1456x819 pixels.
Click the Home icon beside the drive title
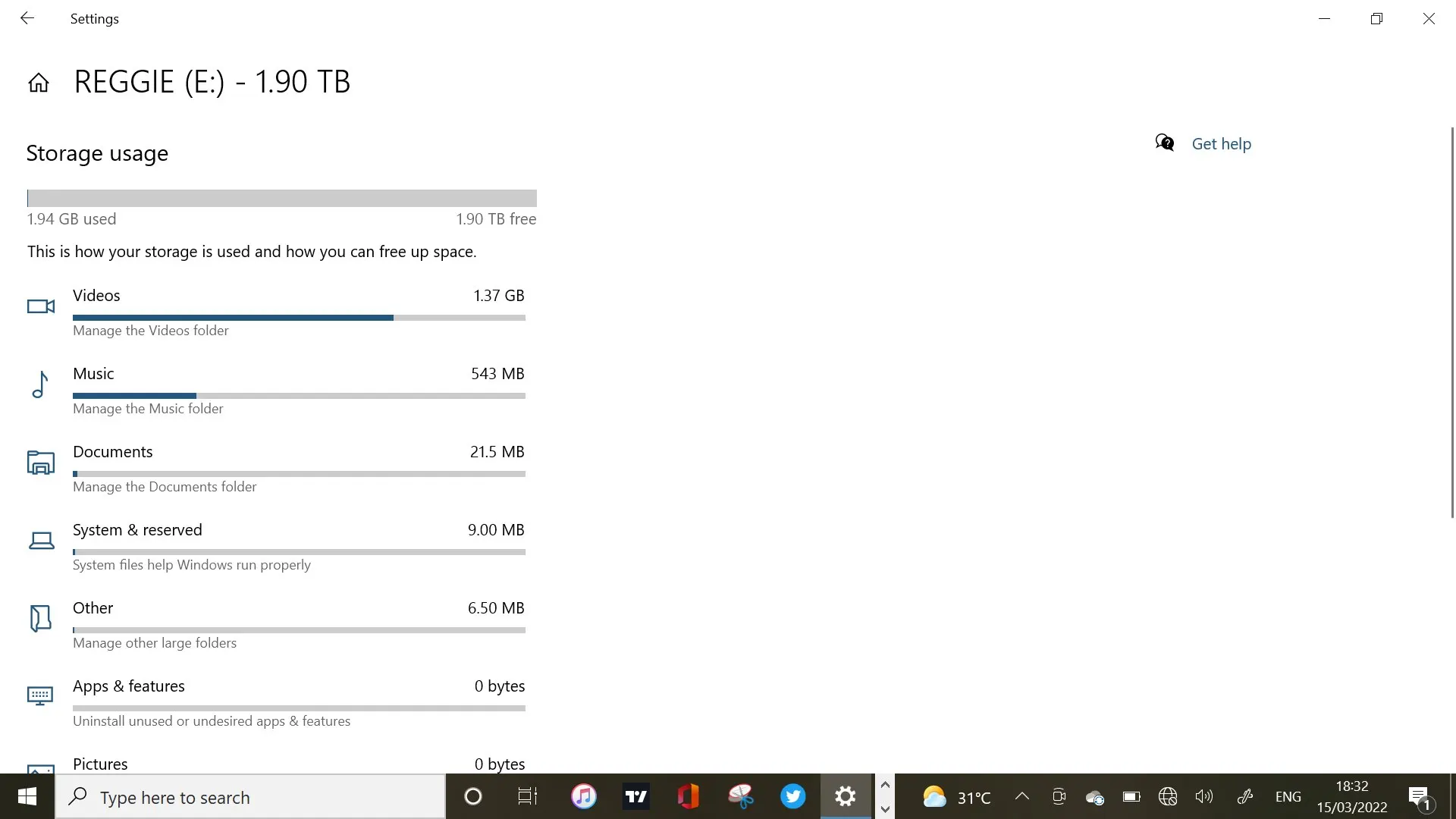(x=39, y=83)
